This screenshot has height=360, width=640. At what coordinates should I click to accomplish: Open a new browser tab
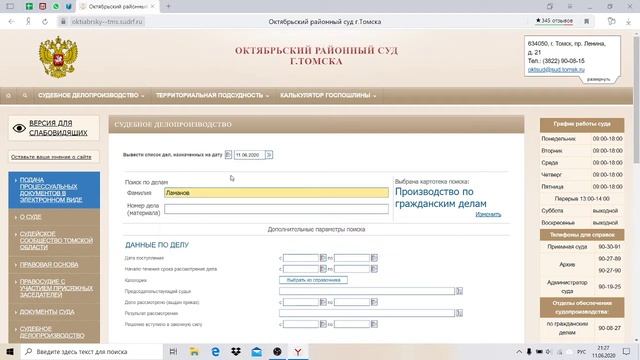click(x=168, y=7)
